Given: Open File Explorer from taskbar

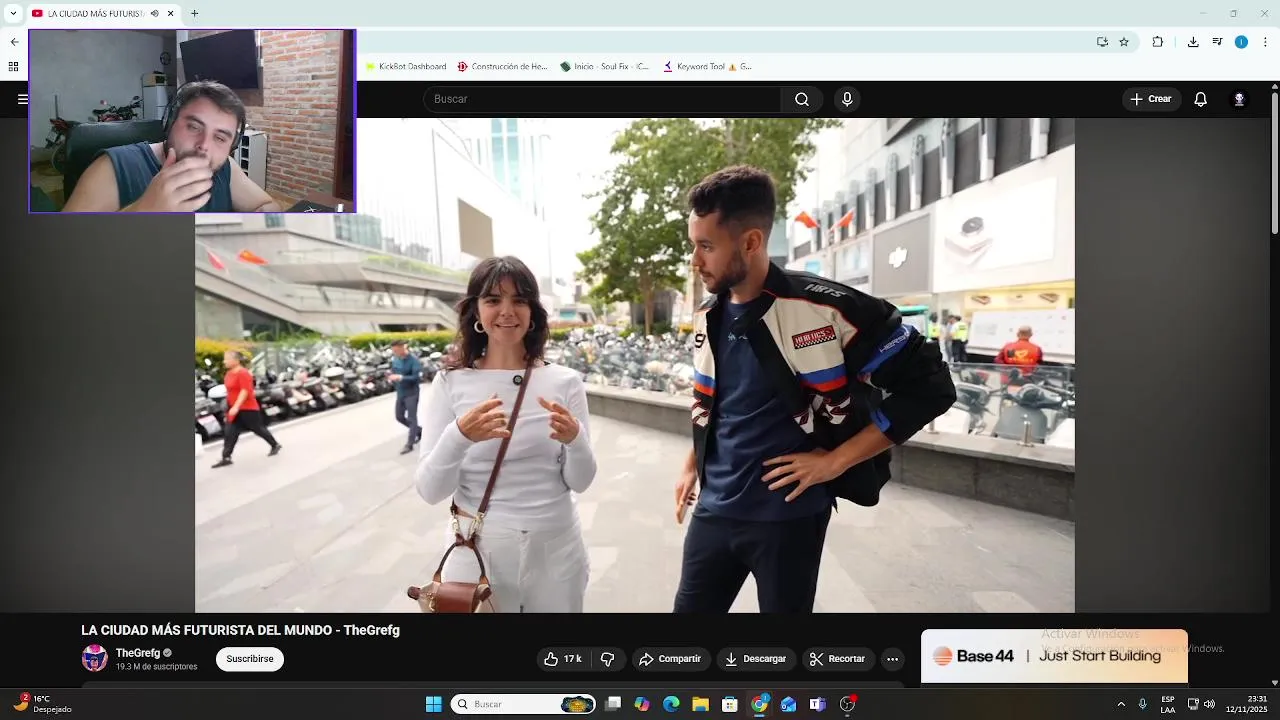Looking at the screenshot, I should click(700, 704).
